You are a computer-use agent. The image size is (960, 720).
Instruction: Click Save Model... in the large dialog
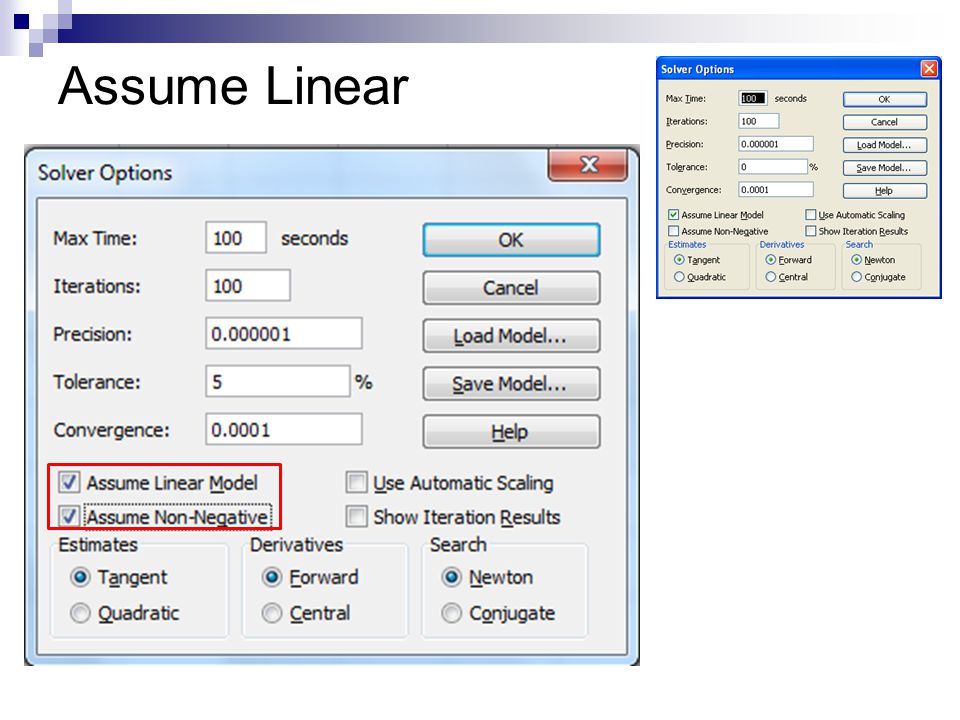(x=511, y=384)
